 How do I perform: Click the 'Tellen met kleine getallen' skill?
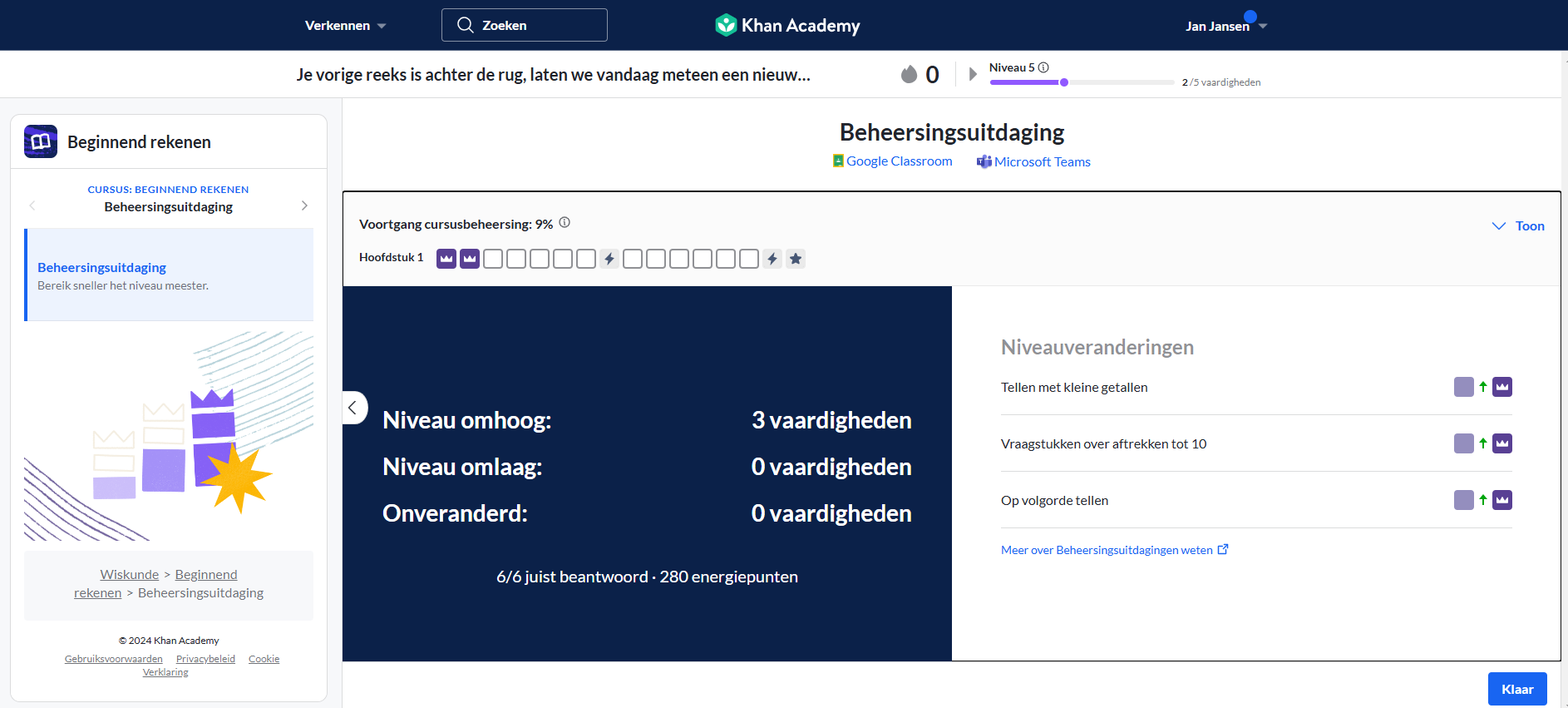click(x=1074, y=387)
